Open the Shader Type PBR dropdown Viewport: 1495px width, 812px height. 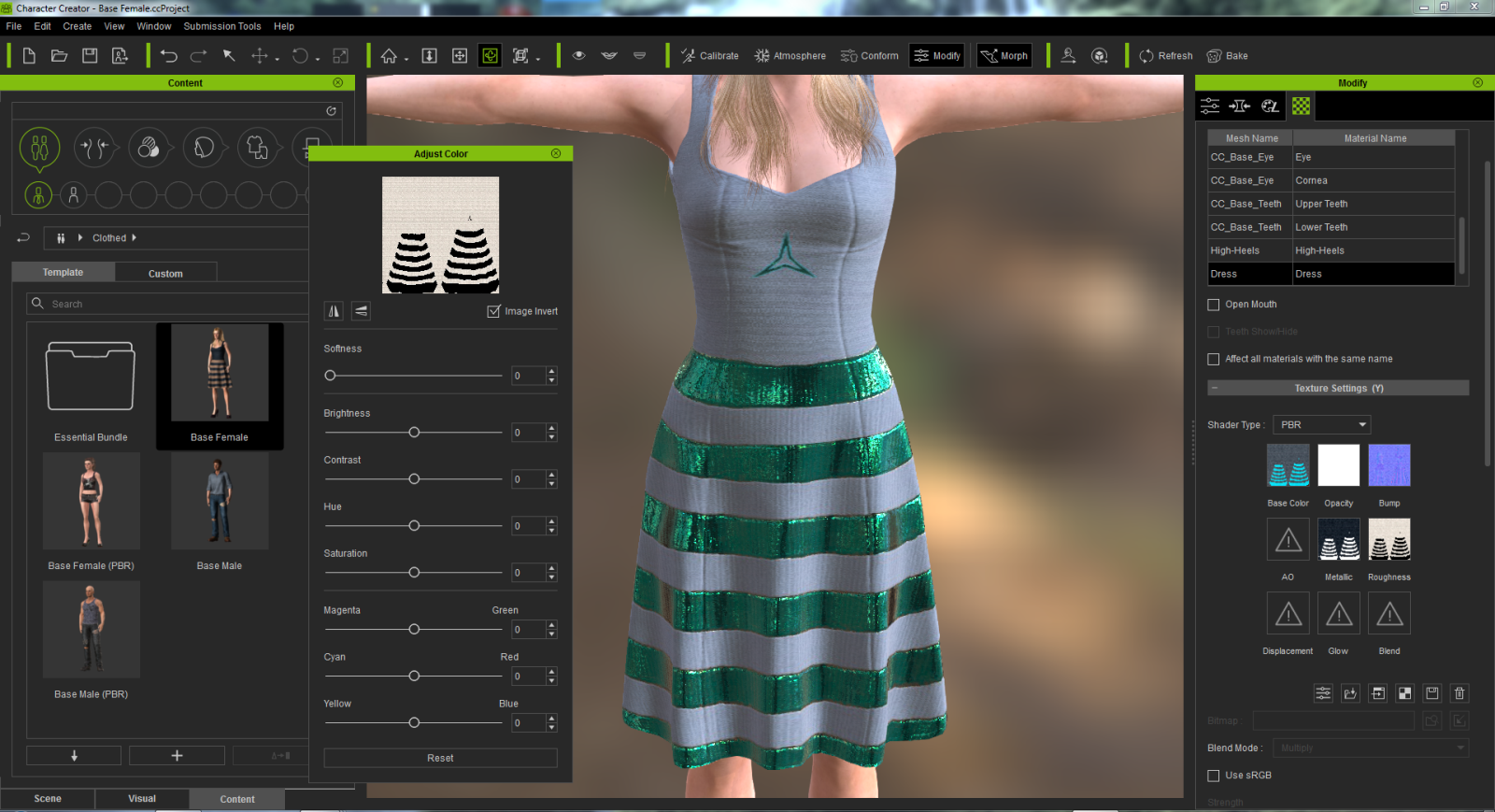click(x=1321, y=424)
